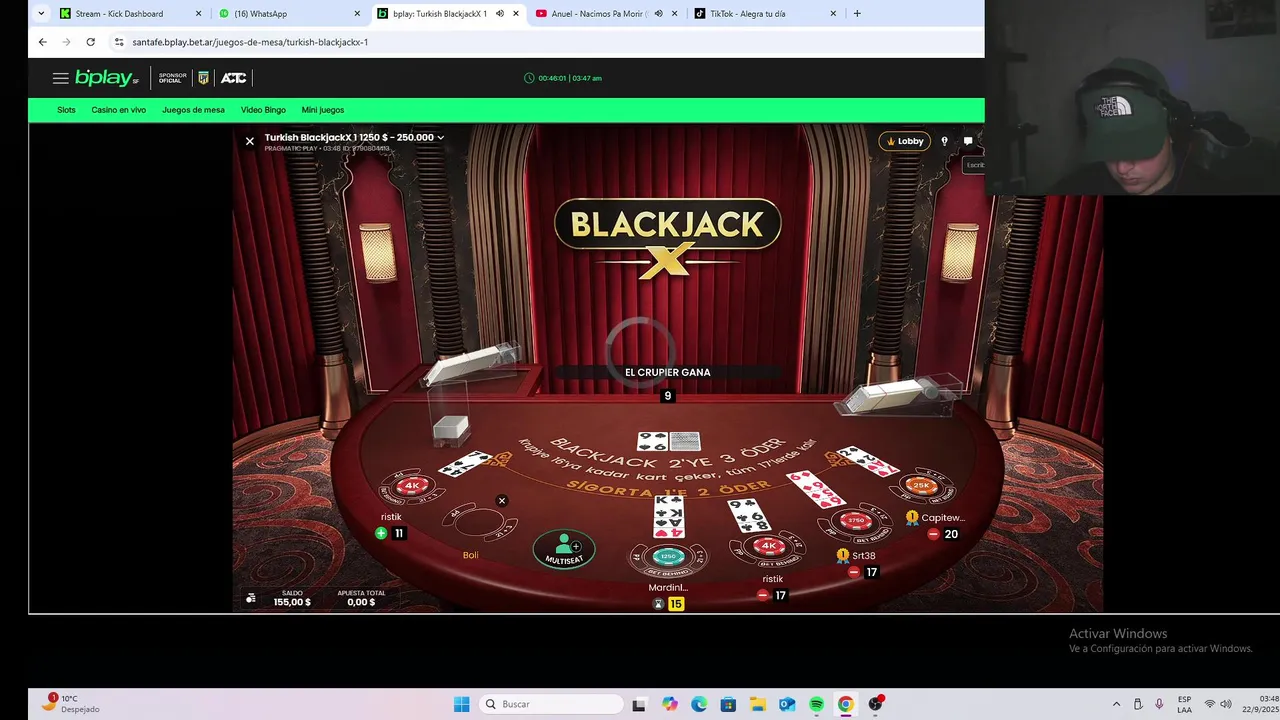The image size is (1280, 720).
Task: Click red minus icon beside Srt38 17
Action: (x=853, y=572)
